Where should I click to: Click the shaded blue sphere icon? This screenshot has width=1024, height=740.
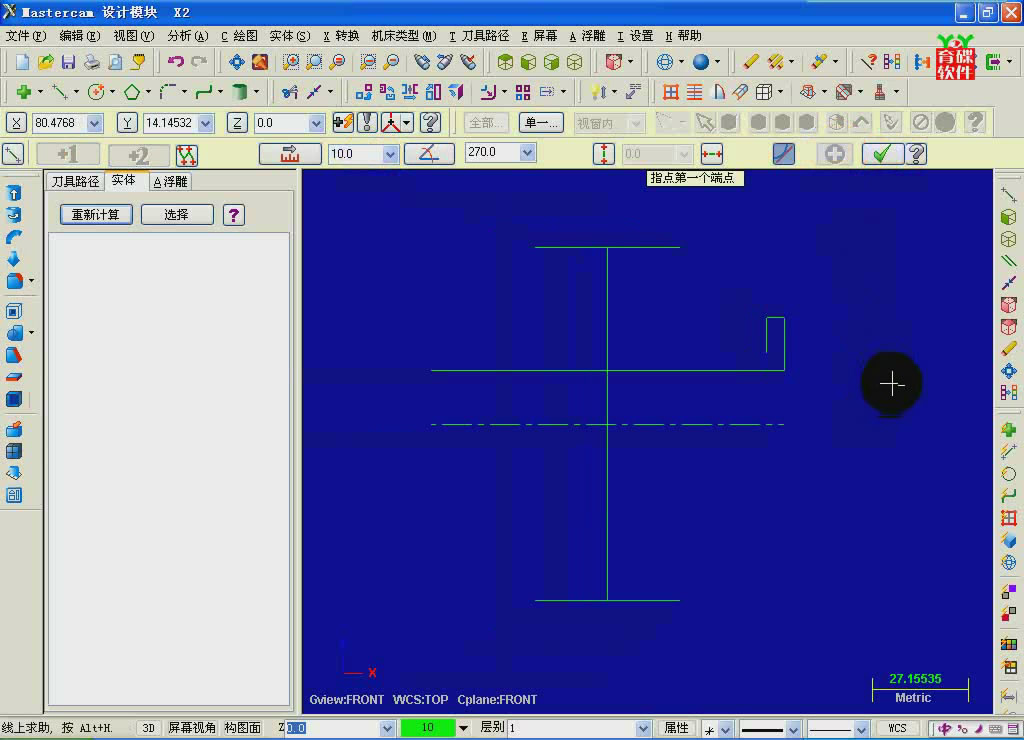pos(701,62)
